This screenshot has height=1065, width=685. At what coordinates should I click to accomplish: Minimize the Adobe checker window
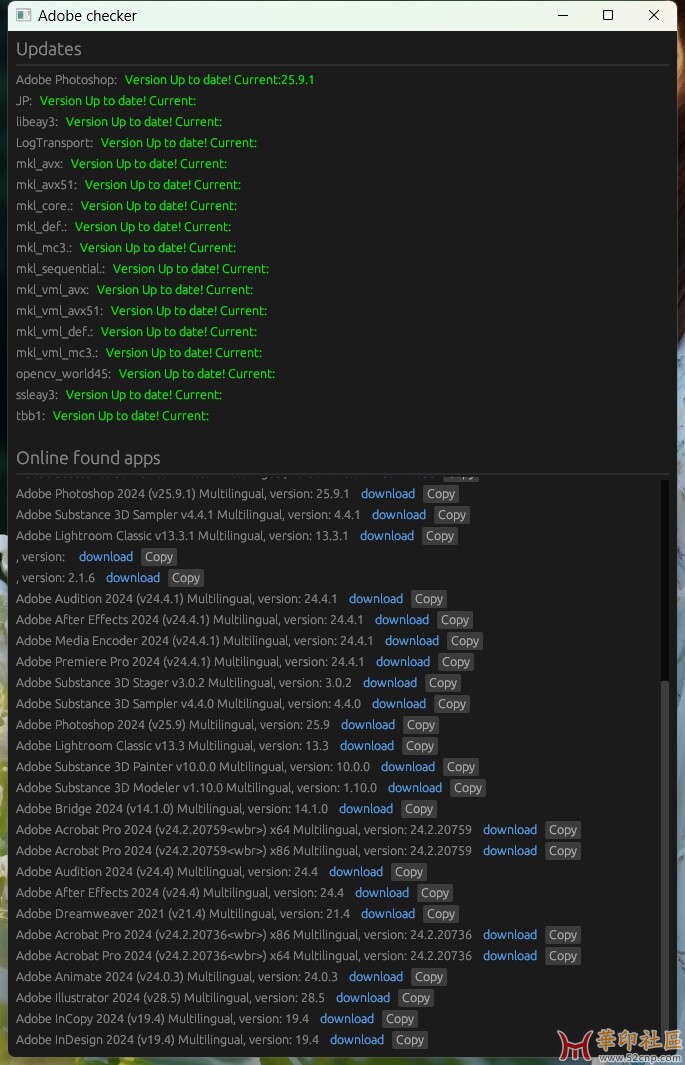[563, 15]
